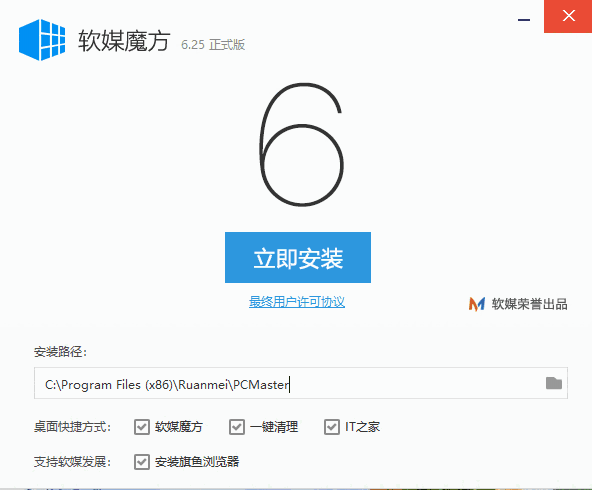This screenshot has height=490, width=592.
Task: Browse install folder via folder icon
Action: point(554,383)
